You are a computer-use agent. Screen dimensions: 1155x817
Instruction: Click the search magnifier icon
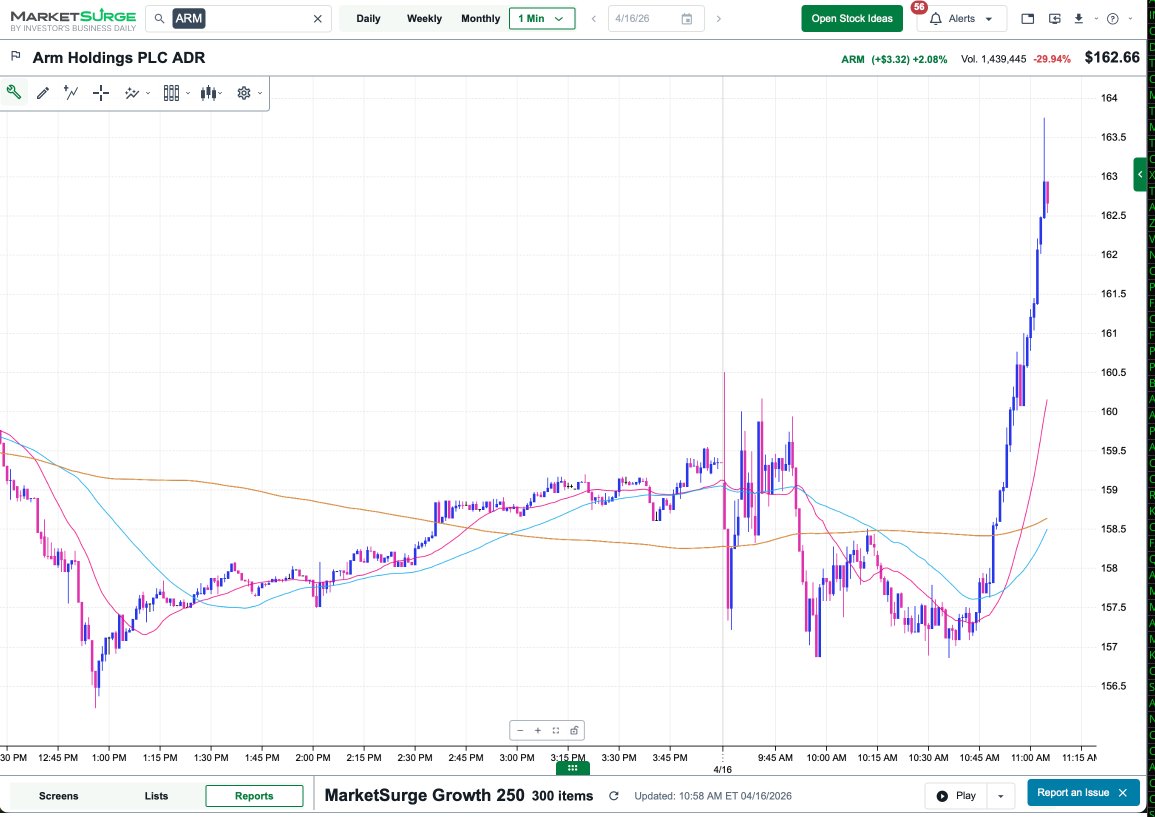(x=159, y=18)
